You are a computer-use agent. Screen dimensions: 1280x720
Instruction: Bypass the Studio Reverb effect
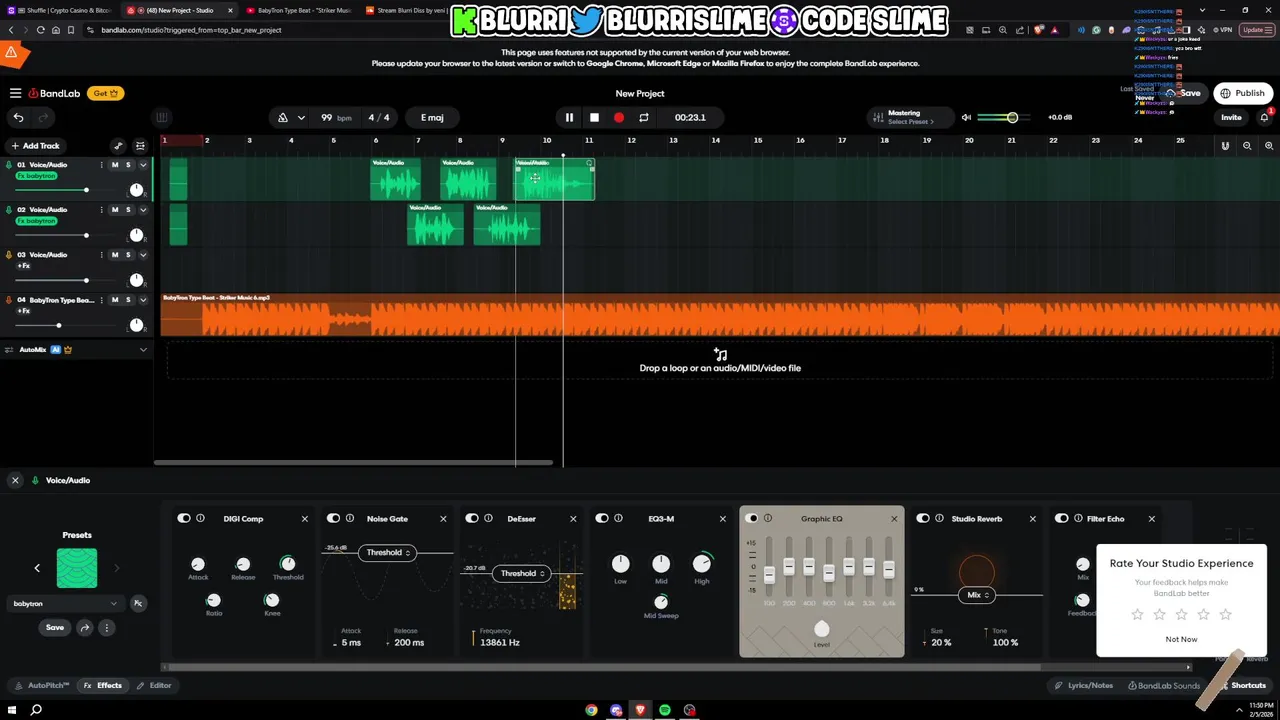tap(923, 519)
